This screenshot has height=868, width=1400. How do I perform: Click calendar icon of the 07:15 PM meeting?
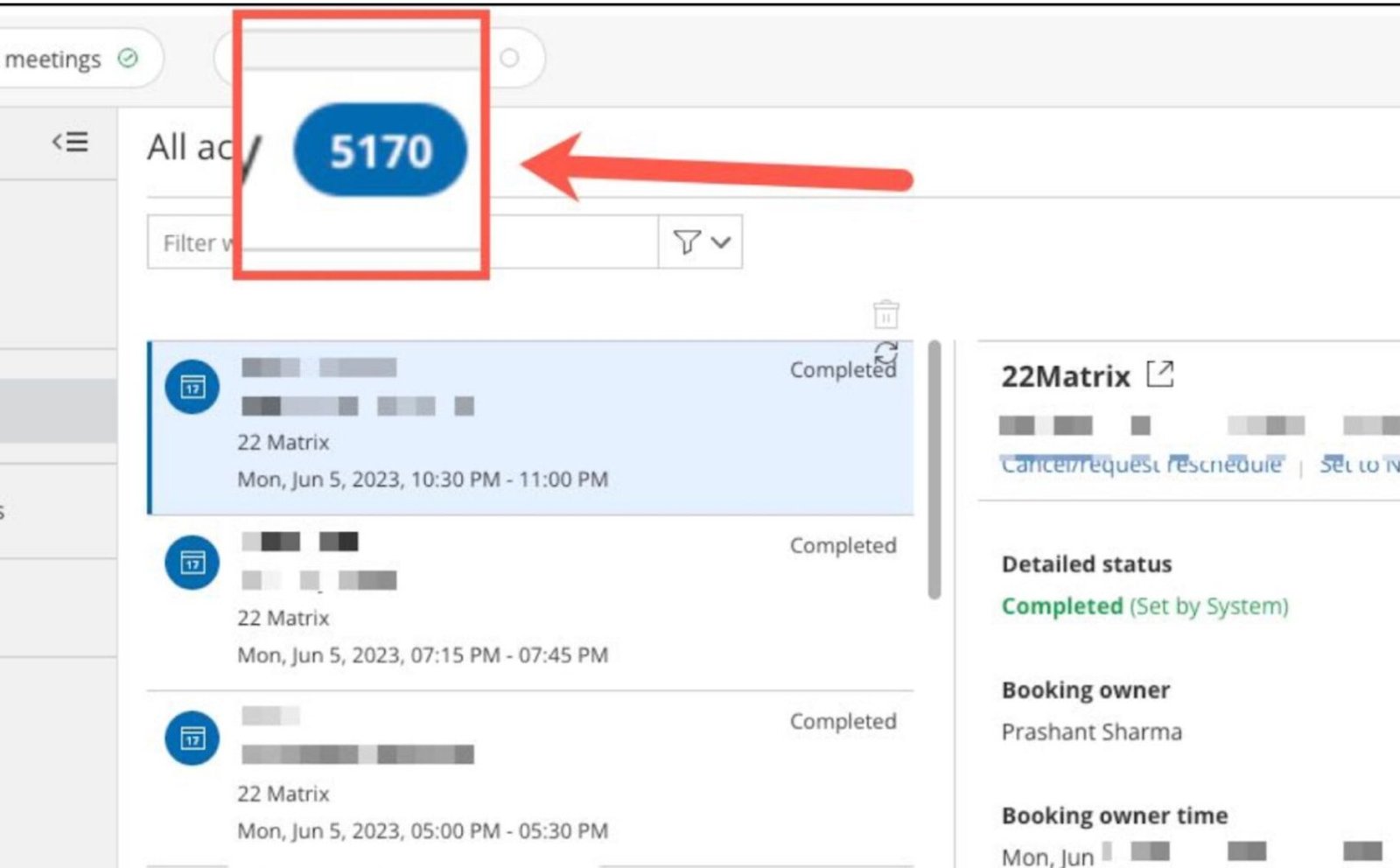192,563
